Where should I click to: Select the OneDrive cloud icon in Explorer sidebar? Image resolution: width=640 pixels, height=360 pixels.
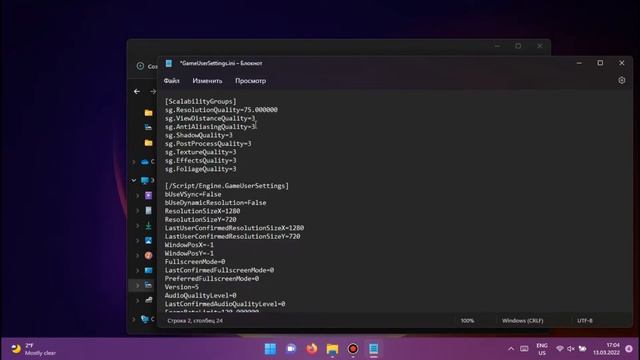tap(145, 162)
